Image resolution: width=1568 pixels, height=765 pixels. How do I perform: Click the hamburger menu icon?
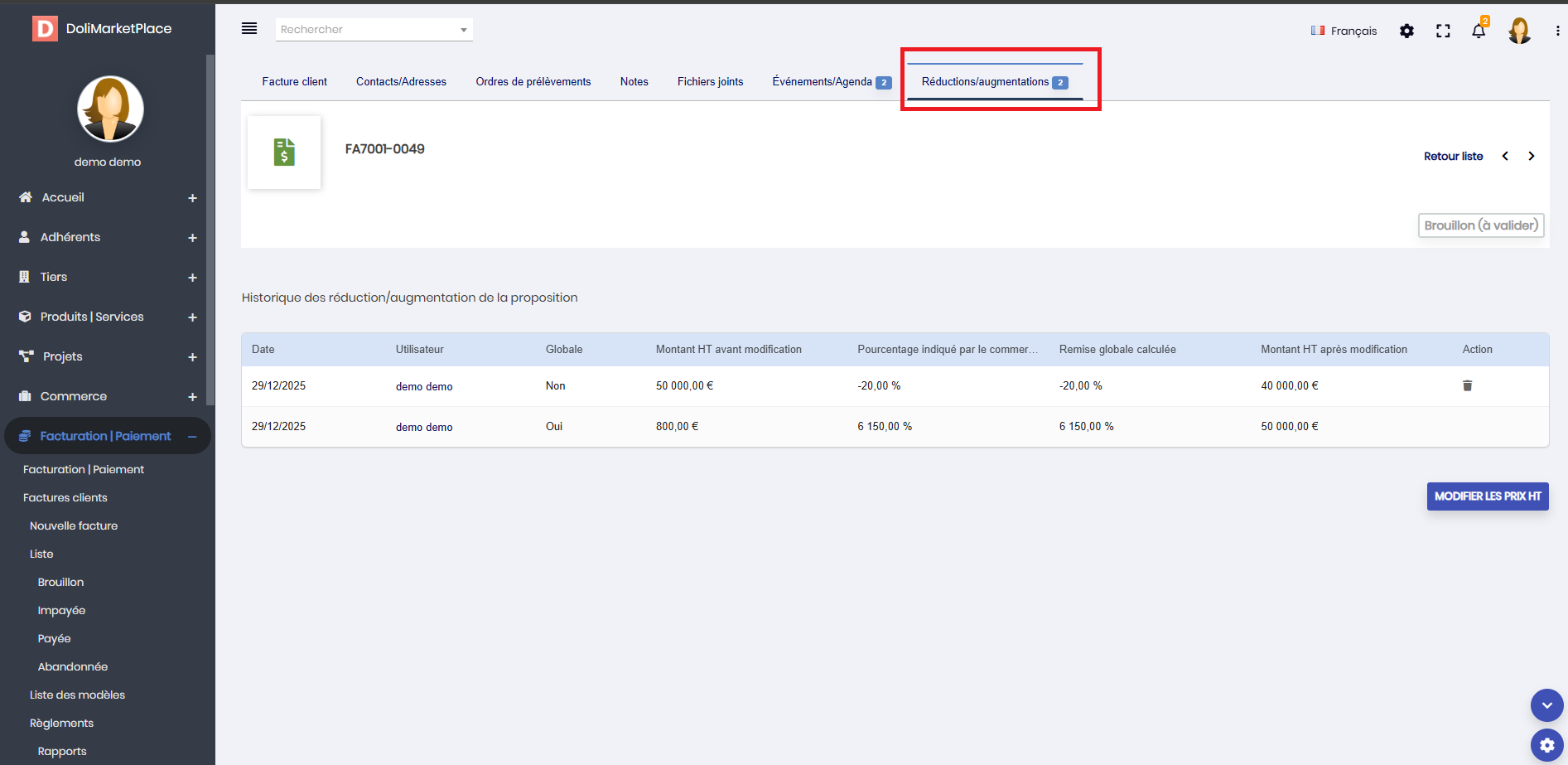click(x=248, y=29)
